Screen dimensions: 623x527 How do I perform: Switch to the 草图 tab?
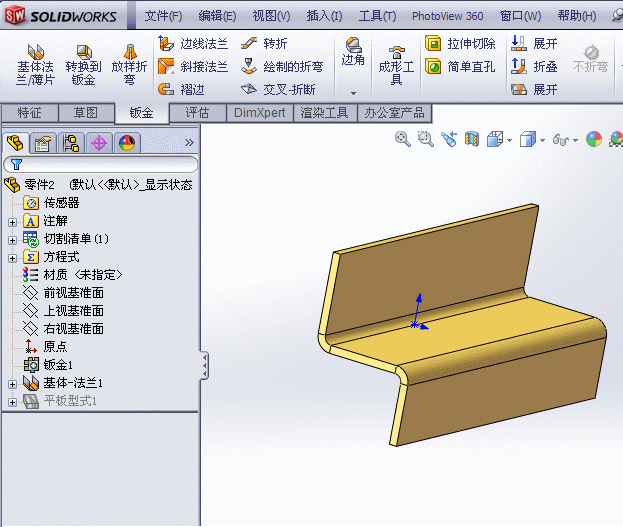(86, 113)
